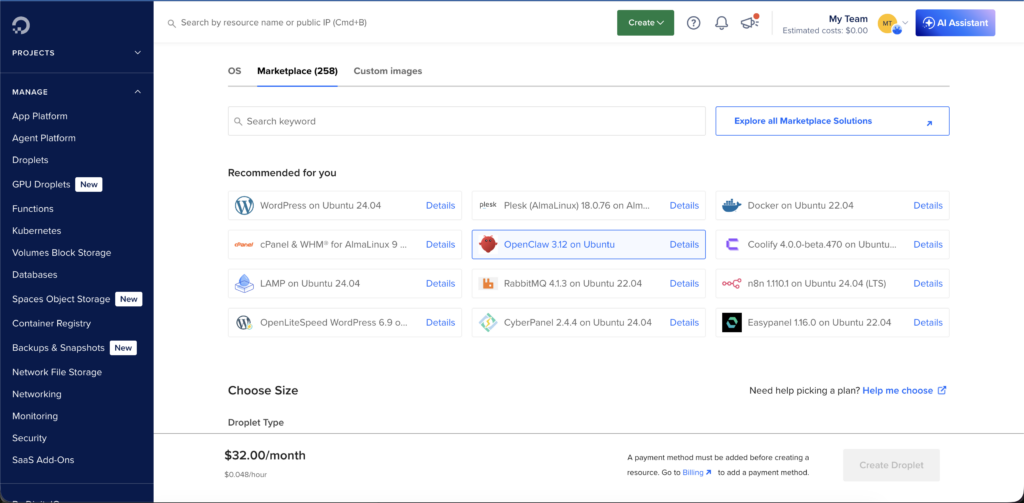Collapse the Manage section chevron
Viewport: 1024px width, 503px height.
click(x=138, y=92)
